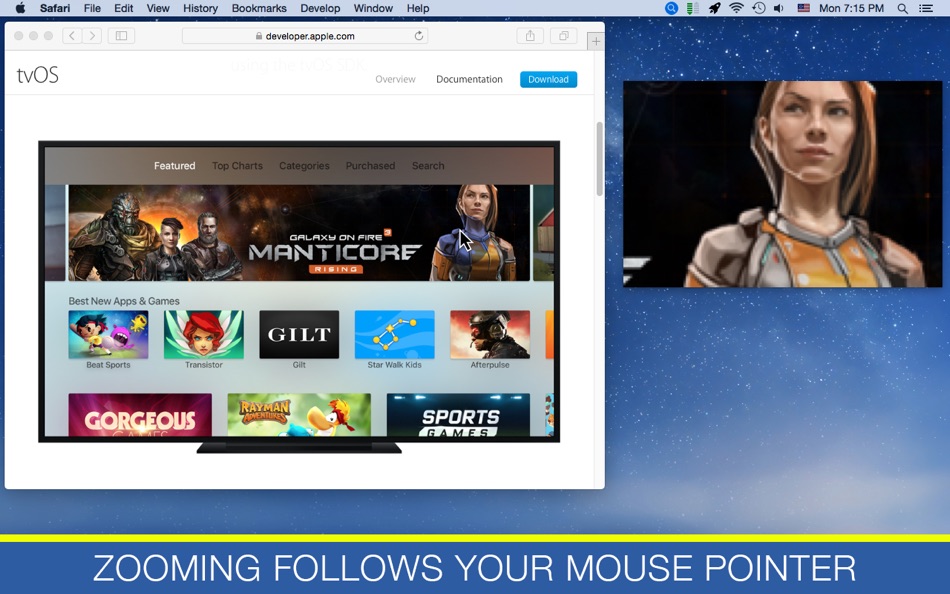
Task: Open the View menu
Action: (158, 8)
